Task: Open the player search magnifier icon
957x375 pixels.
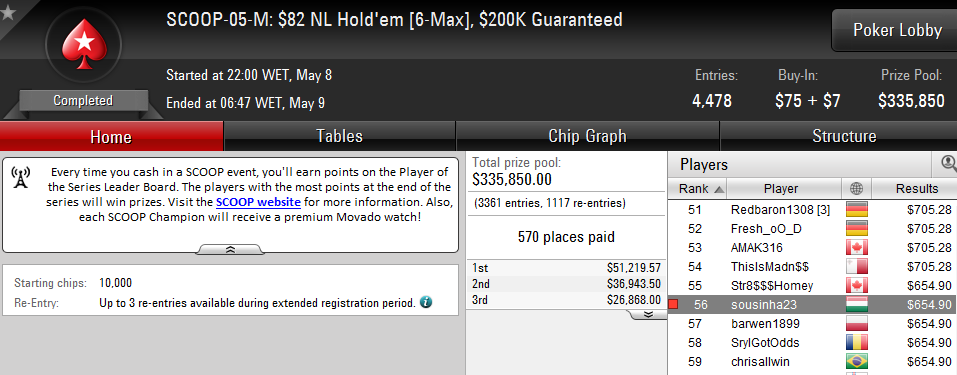Action: click(948, 164)
